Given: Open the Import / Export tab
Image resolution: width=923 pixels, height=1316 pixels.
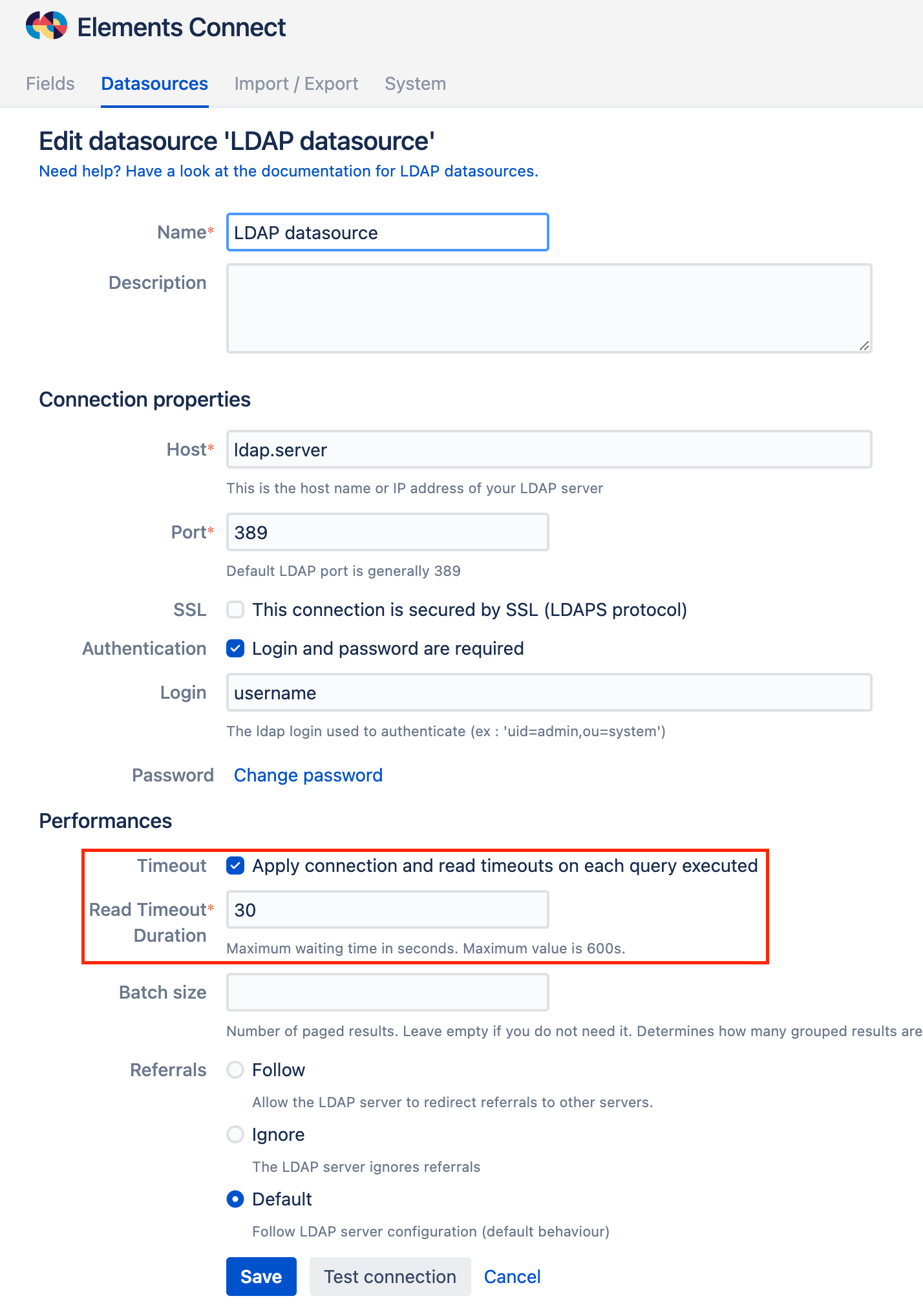Looking at the screenshot, I should [x=296, y=84].
